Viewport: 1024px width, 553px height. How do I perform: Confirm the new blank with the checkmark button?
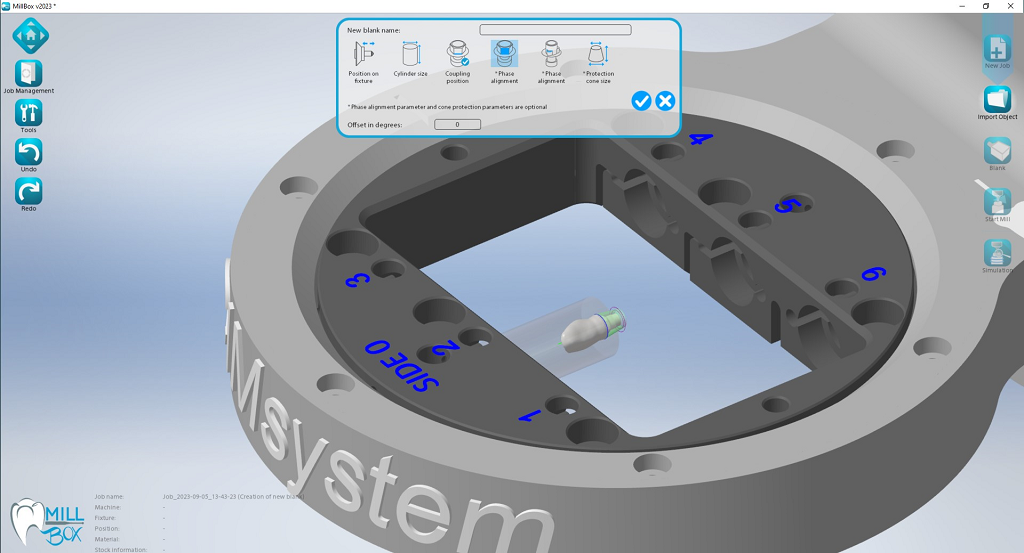click(x=641, y=101)
